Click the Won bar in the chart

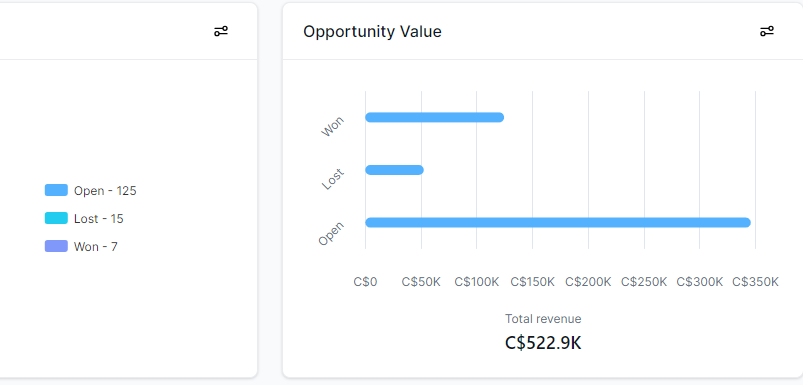(435, 117)
